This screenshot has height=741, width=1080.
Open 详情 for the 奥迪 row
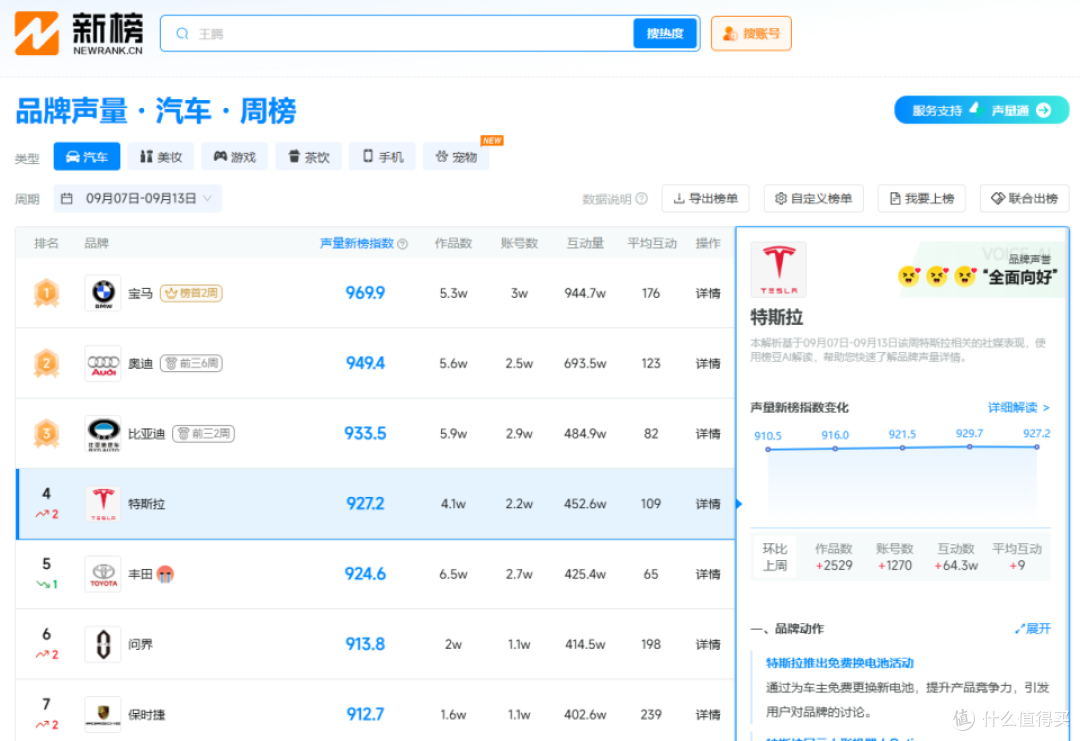(x=707, y=364)
